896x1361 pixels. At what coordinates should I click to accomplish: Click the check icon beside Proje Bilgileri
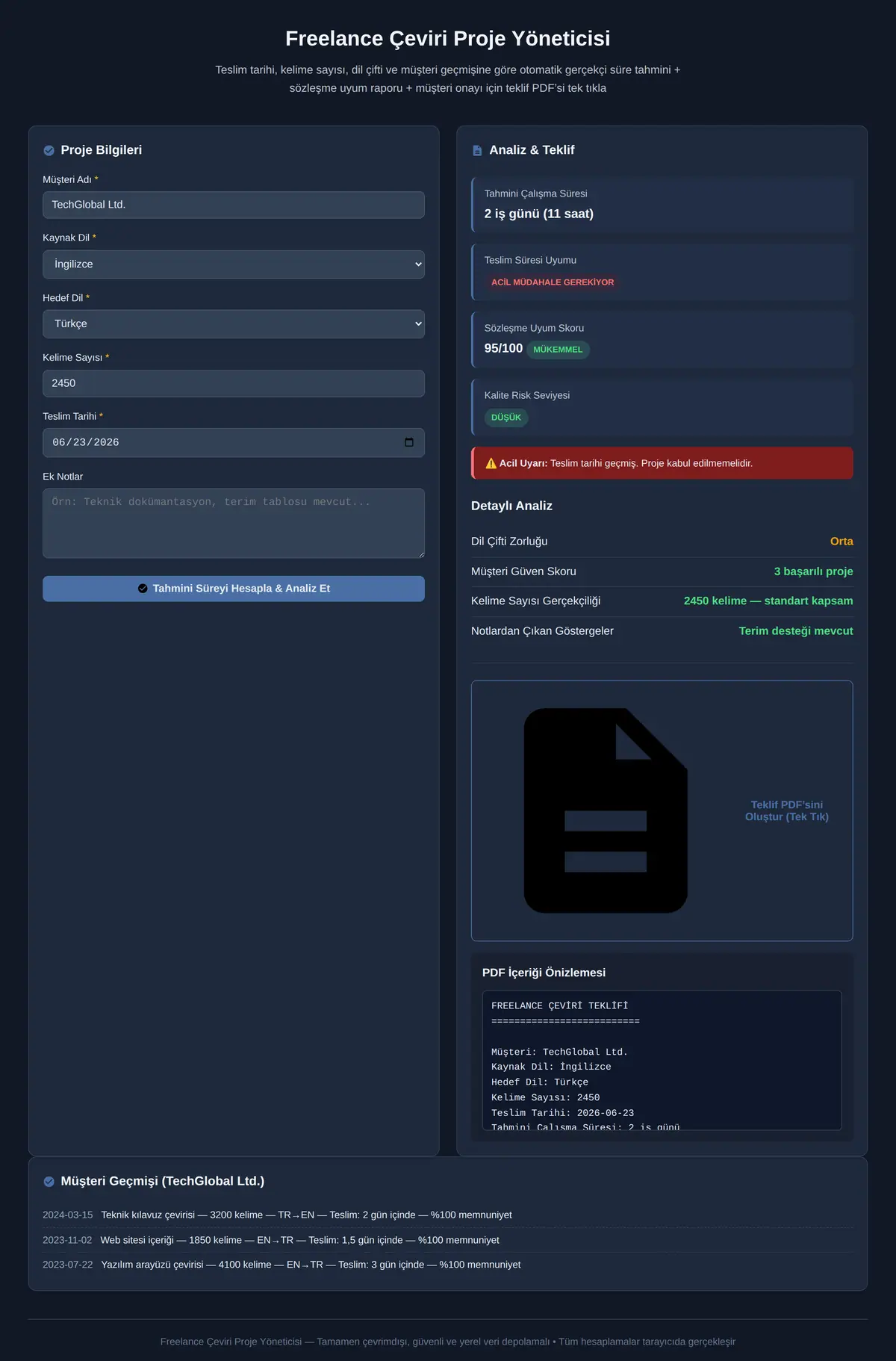pyautogui.click(x=49, y=150)
